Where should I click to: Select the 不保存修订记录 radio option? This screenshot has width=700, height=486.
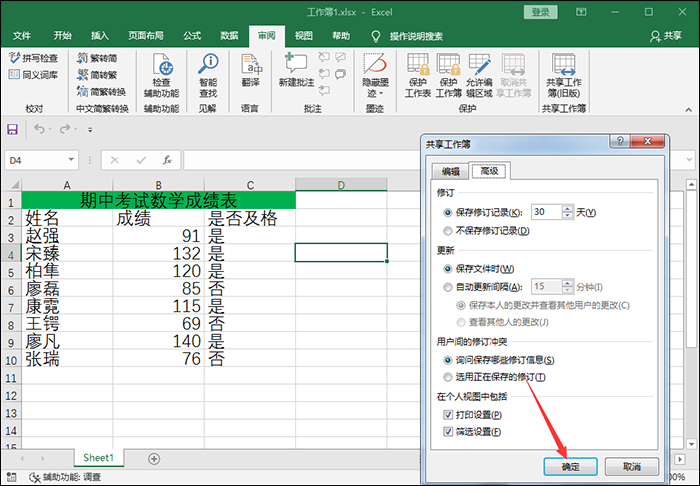(x=447, y=231)
